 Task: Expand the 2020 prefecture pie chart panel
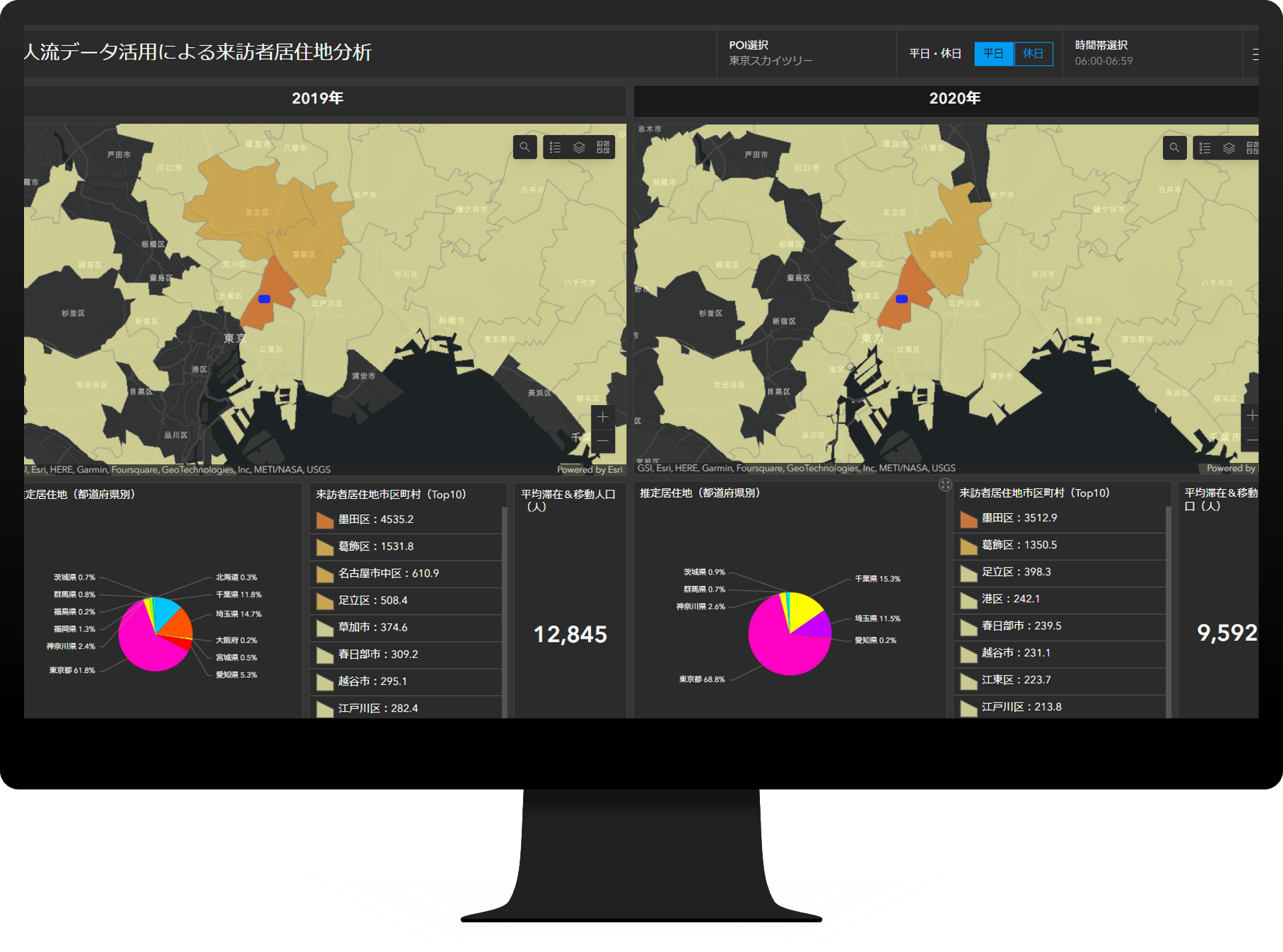tap(945, 484)
